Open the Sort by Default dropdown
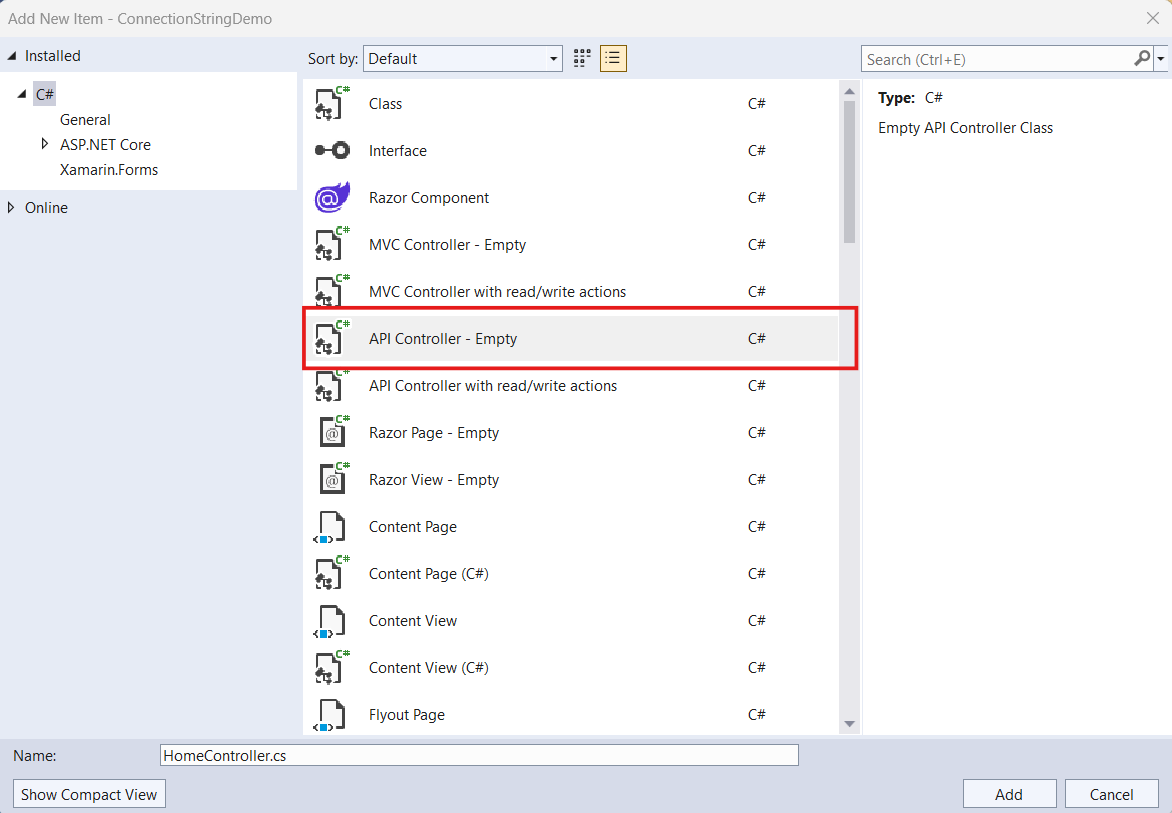This screenshot has width=1172, height=813. tap(463, 58)
